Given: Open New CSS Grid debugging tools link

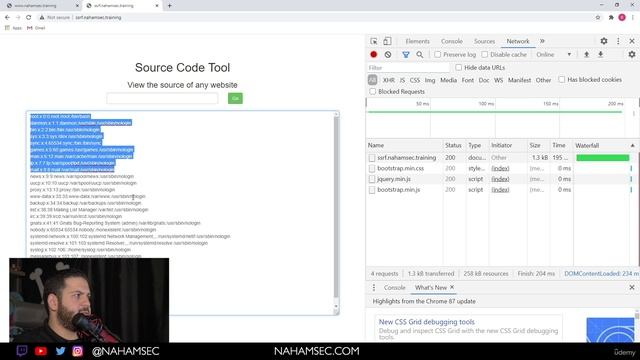Looking at the screenshot, I should [427, 322].
